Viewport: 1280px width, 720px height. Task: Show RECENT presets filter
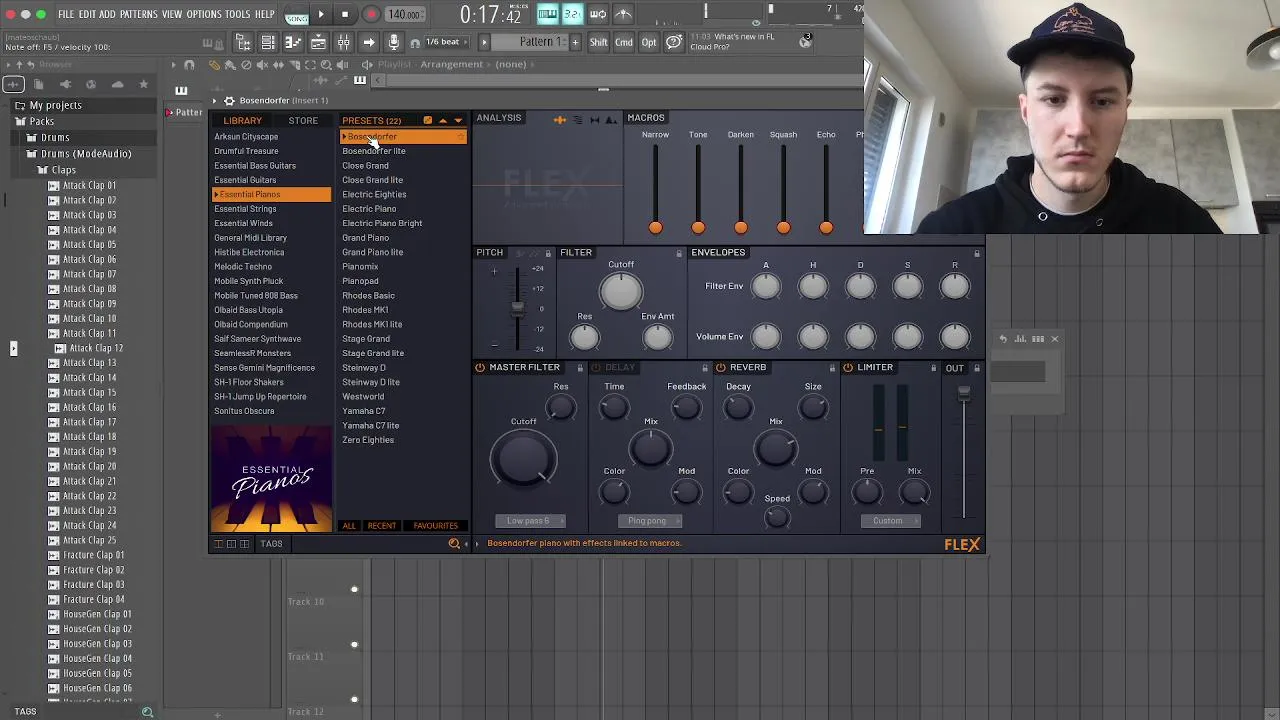(381, 526)
